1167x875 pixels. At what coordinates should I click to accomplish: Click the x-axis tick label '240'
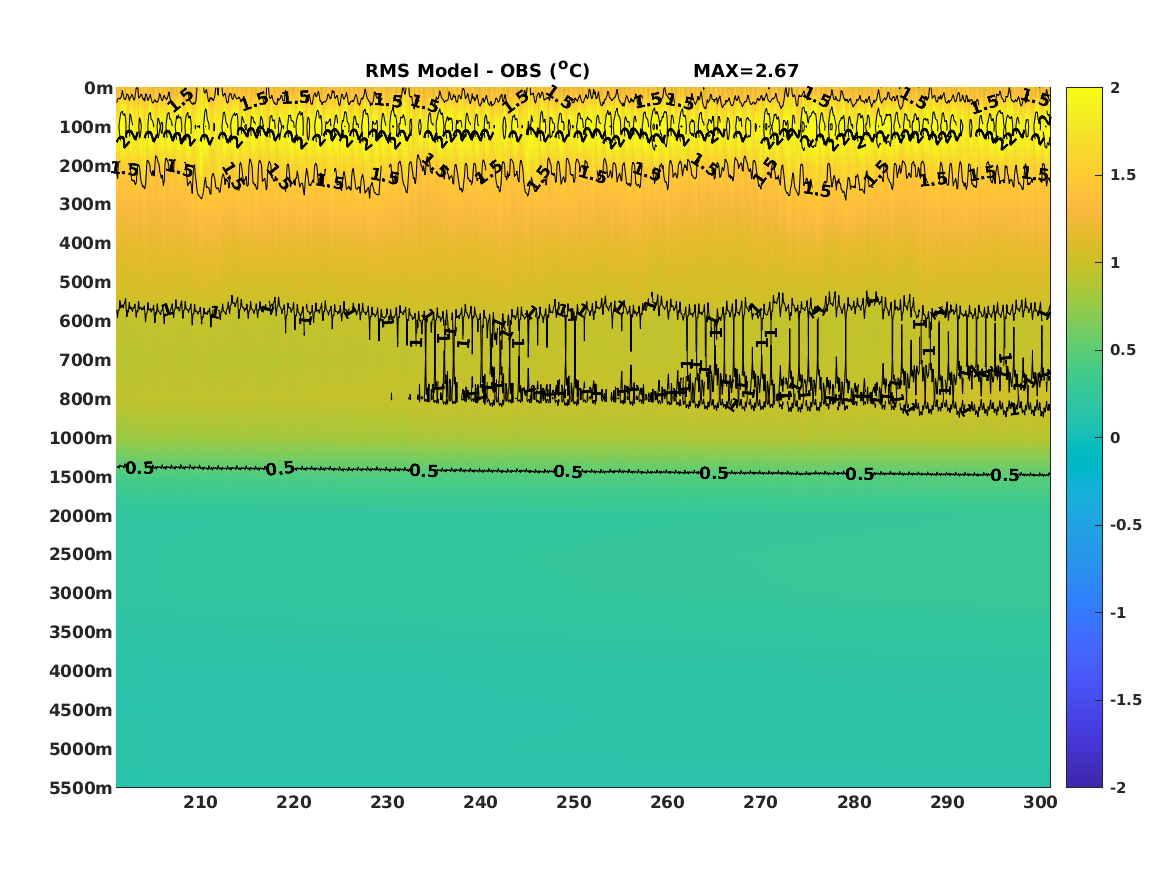click(481, 803)
